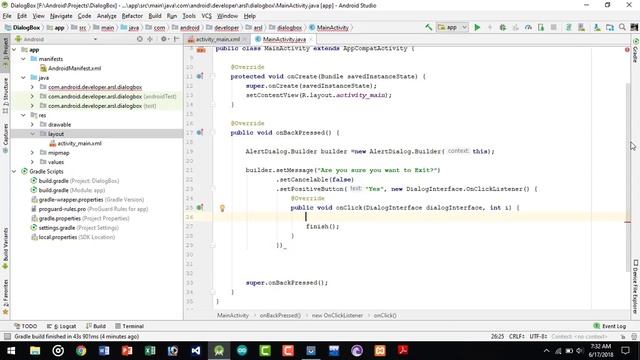This screenshot has height=360, width=640.
Task: Click Scroll from Source target icon
Action: tap(140, 39)
